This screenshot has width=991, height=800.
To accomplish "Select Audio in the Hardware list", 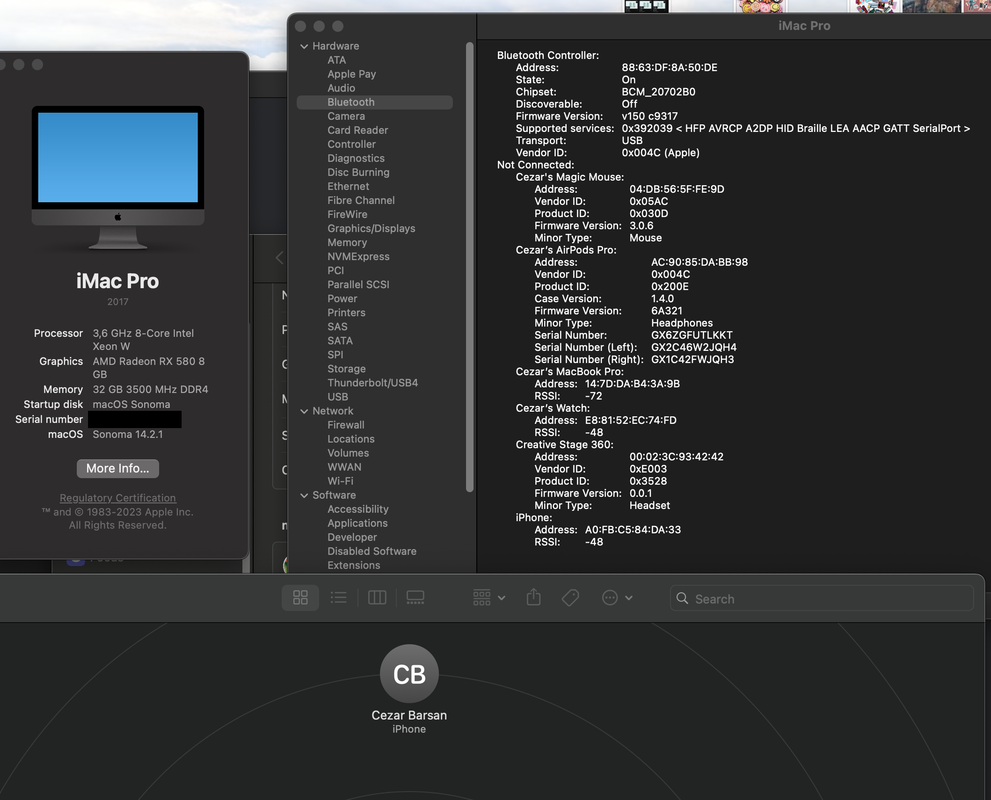I will coord(341,88).
